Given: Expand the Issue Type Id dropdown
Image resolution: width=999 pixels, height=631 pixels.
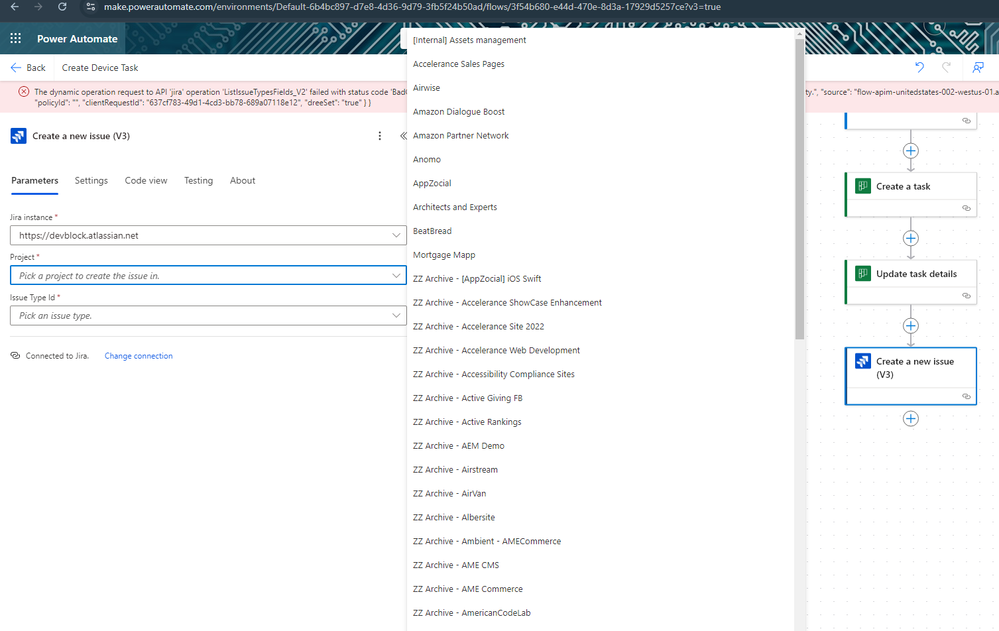Looking at the screenshot, I should pyautogui.click(x=396, y=316).
